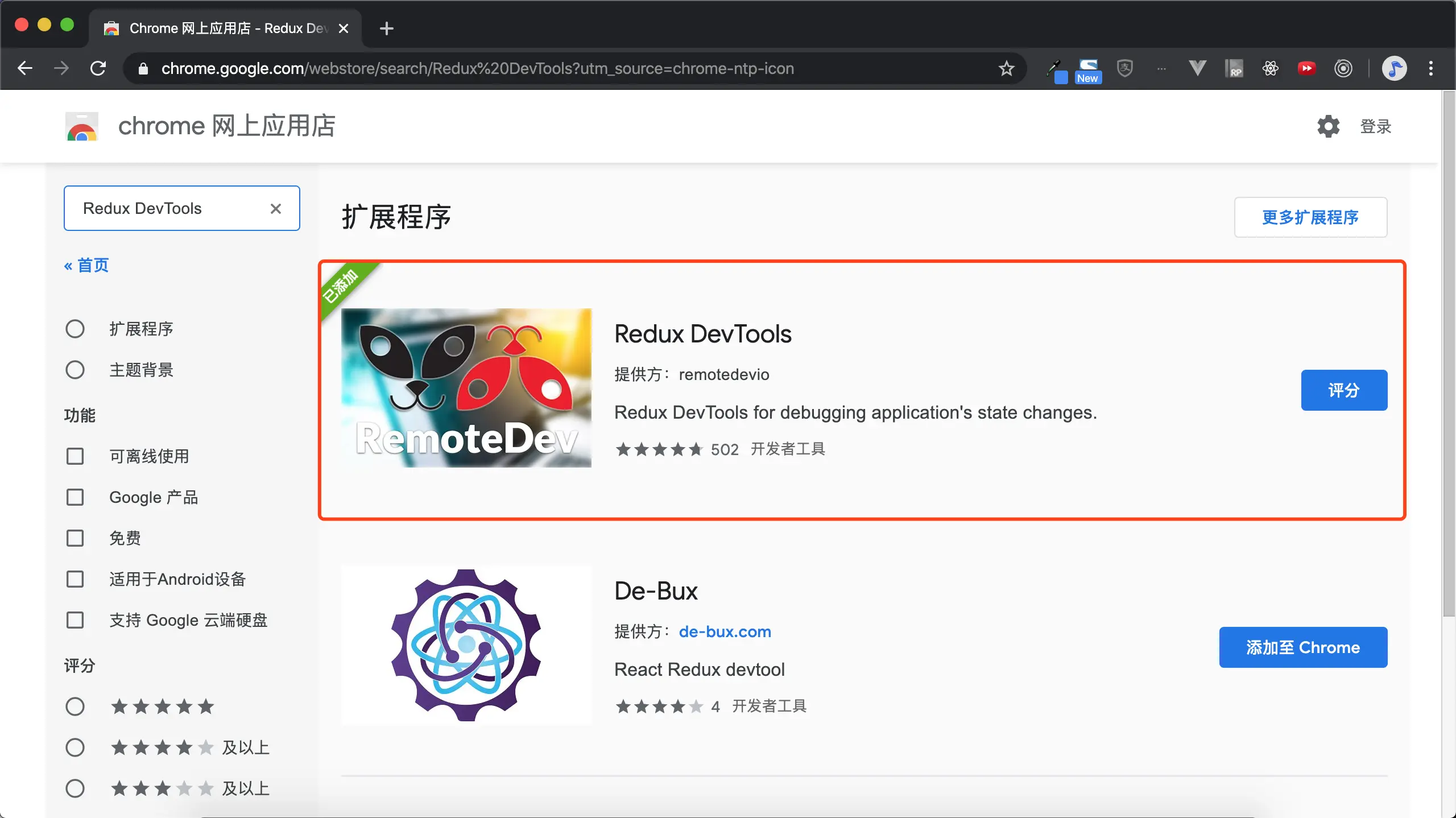Open the React devtools extension icon
Screen dimensions: 1456x818
click(1271, 68)
